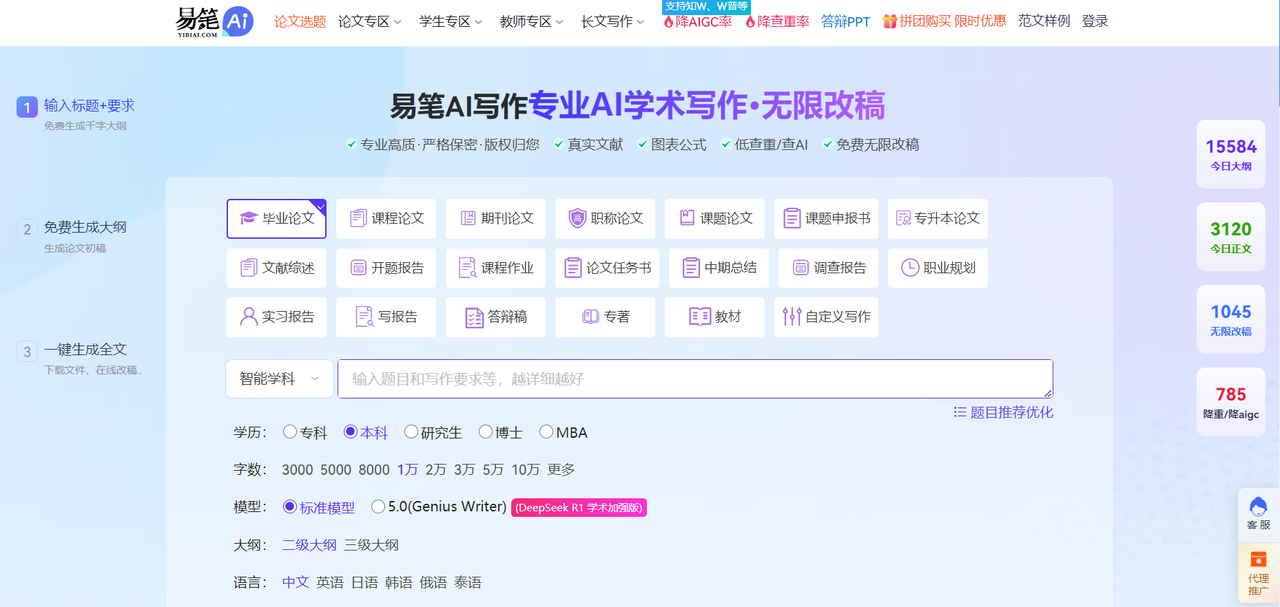Choose the 5.0(Genius Writer) model

coord(438,507)
